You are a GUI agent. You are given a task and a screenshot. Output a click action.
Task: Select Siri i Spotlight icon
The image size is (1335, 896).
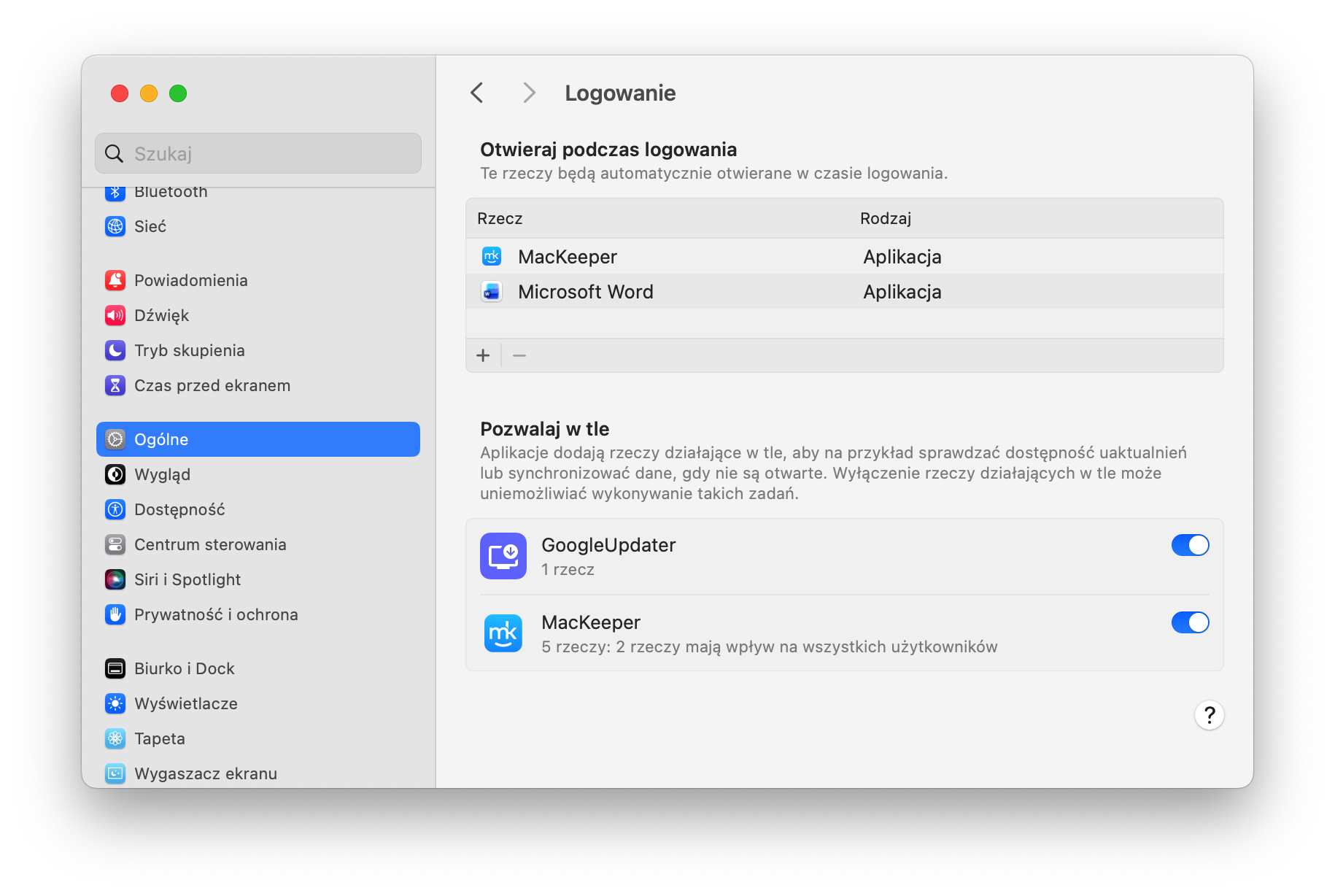pyautogui.click(x=115, y=579)
